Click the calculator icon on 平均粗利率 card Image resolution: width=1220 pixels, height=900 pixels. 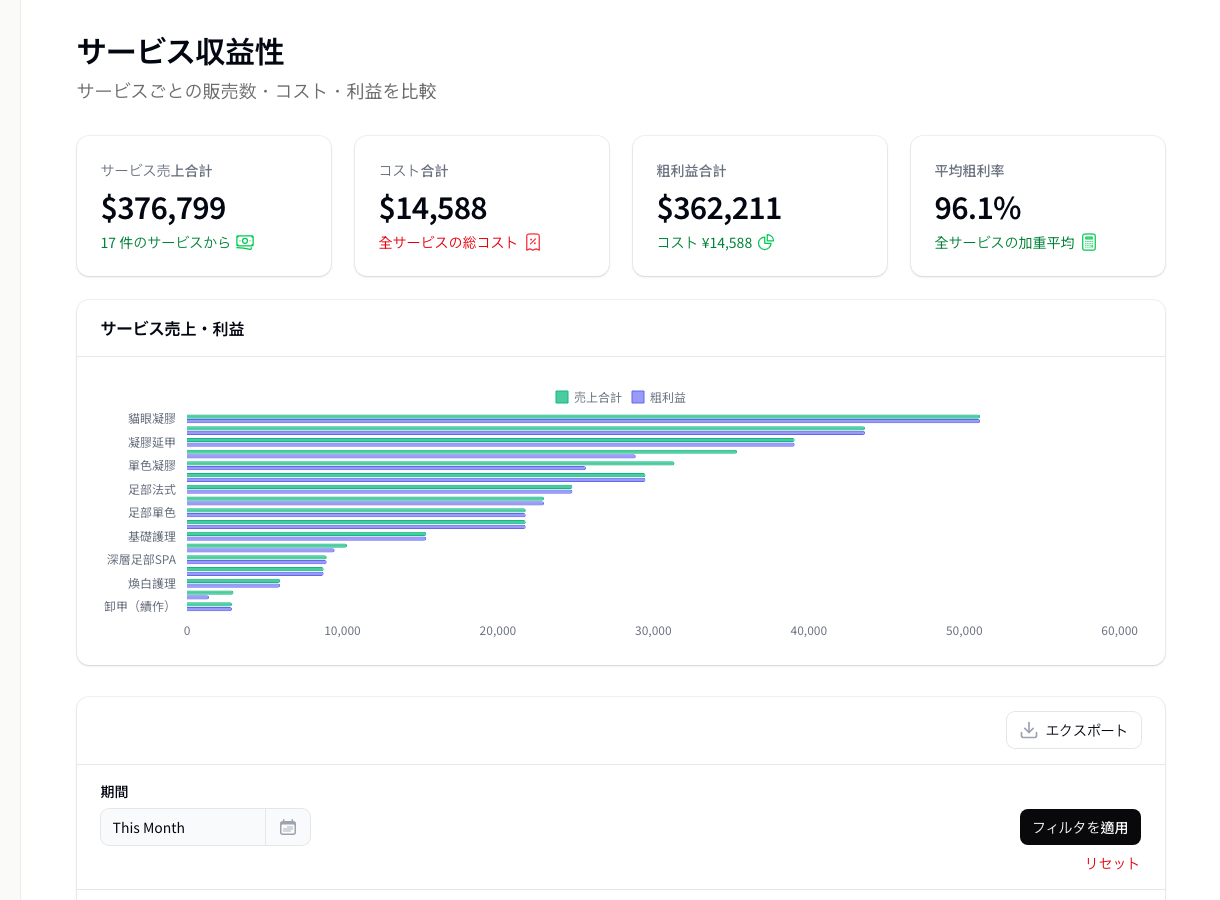coord(1090,241)
